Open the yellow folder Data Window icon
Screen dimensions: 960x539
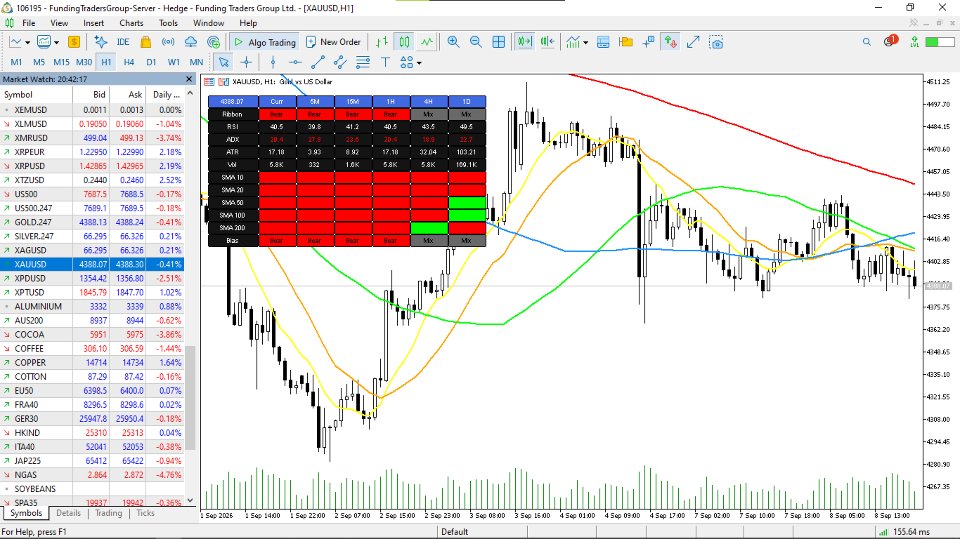(626, 42)
